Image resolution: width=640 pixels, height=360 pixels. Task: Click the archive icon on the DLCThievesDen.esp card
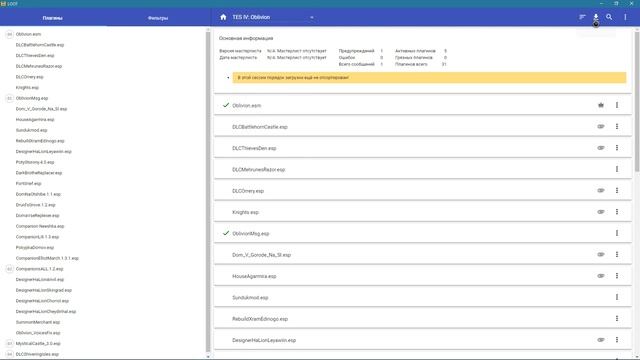tap(601, 148)
